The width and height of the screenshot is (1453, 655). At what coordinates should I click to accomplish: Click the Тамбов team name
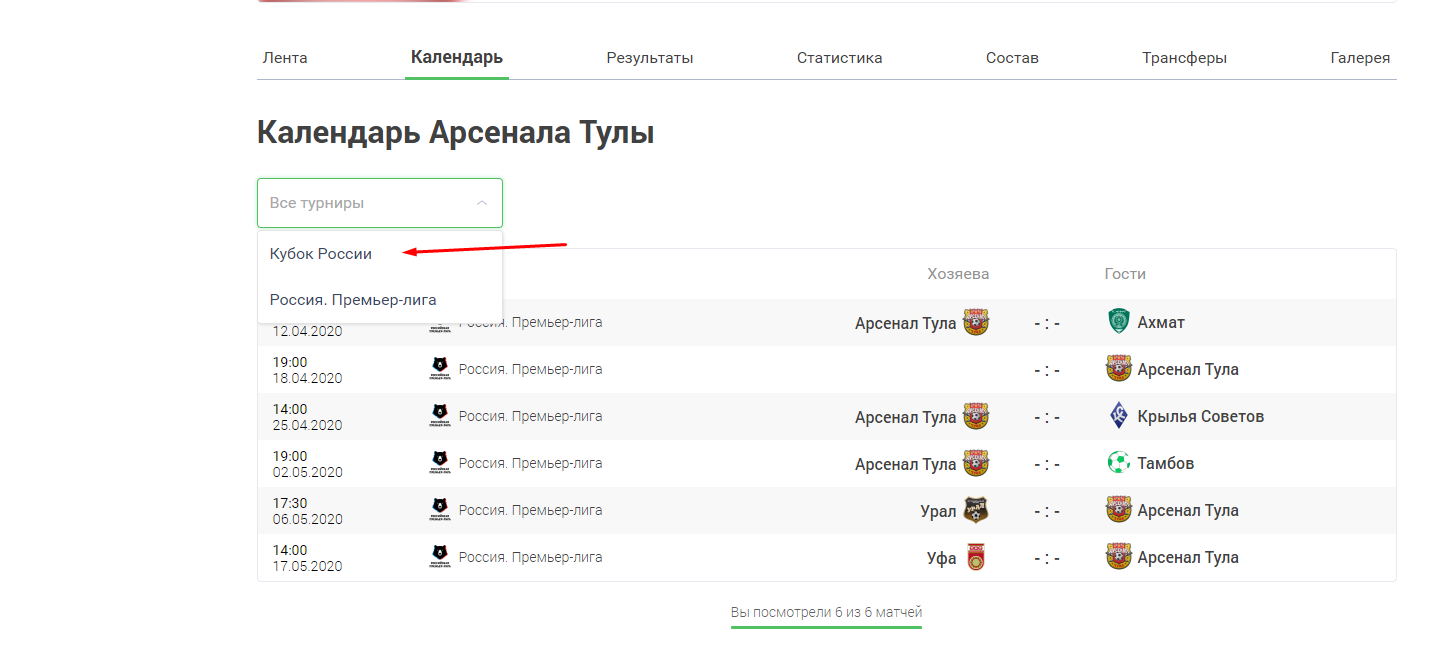[x=1166, y=463]
